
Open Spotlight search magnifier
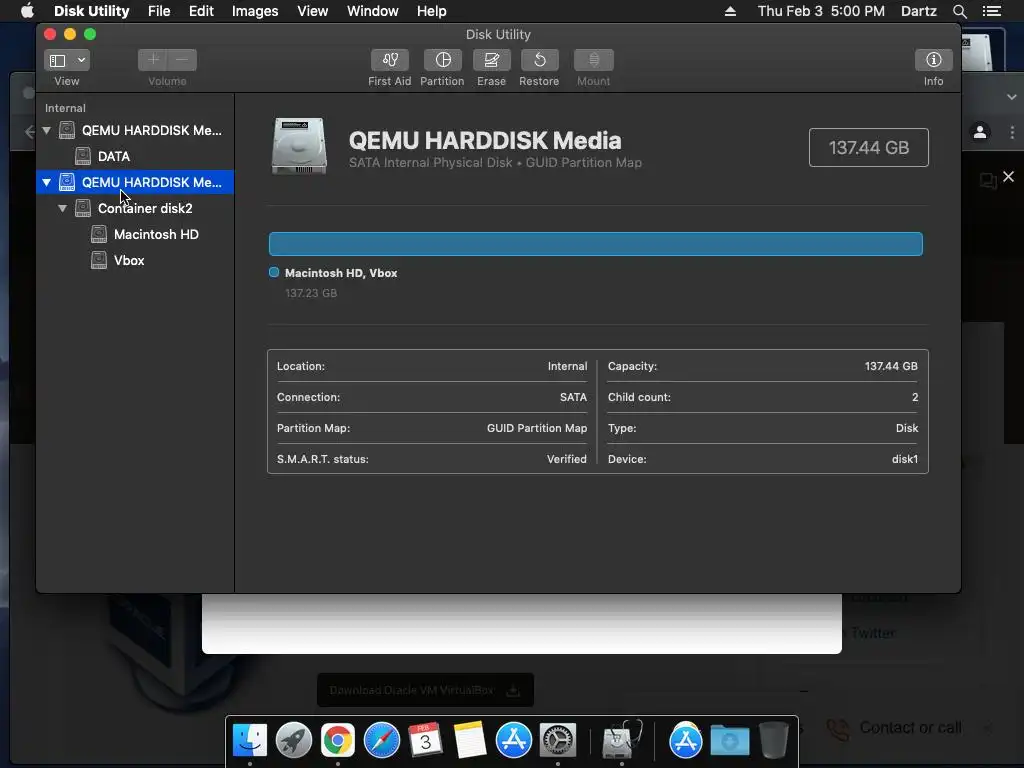pyautogui.click(x=959, y=11)
